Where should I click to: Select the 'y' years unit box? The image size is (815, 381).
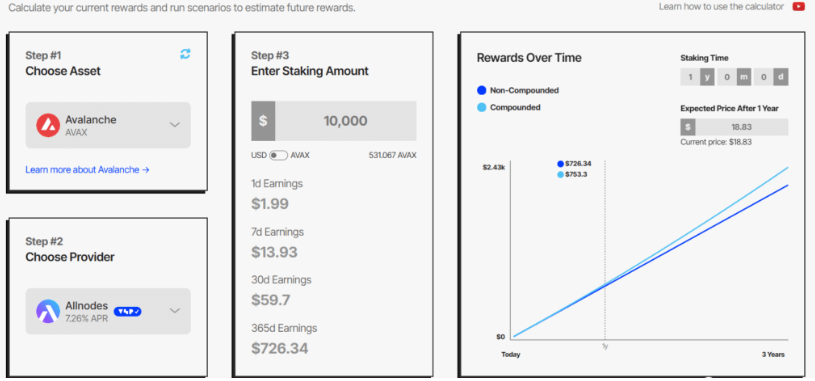(707, 77)
